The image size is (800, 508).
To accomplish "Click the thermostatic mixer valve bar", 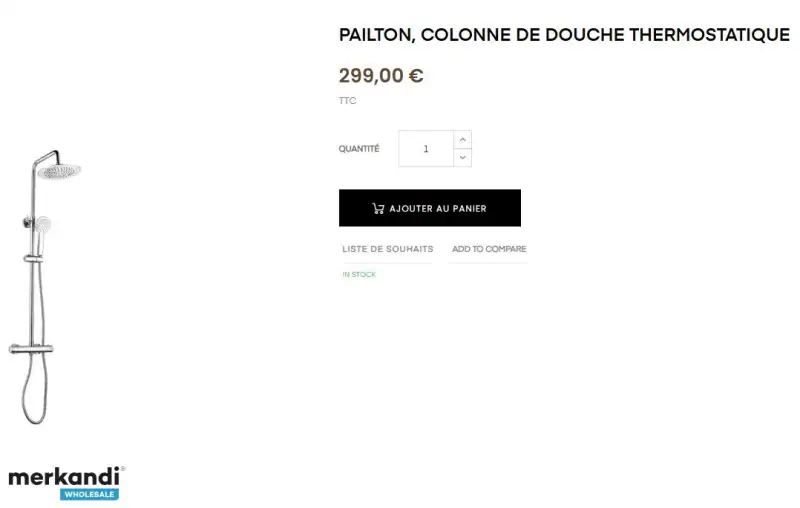I will pyautogui.click(x=31, y=349).
